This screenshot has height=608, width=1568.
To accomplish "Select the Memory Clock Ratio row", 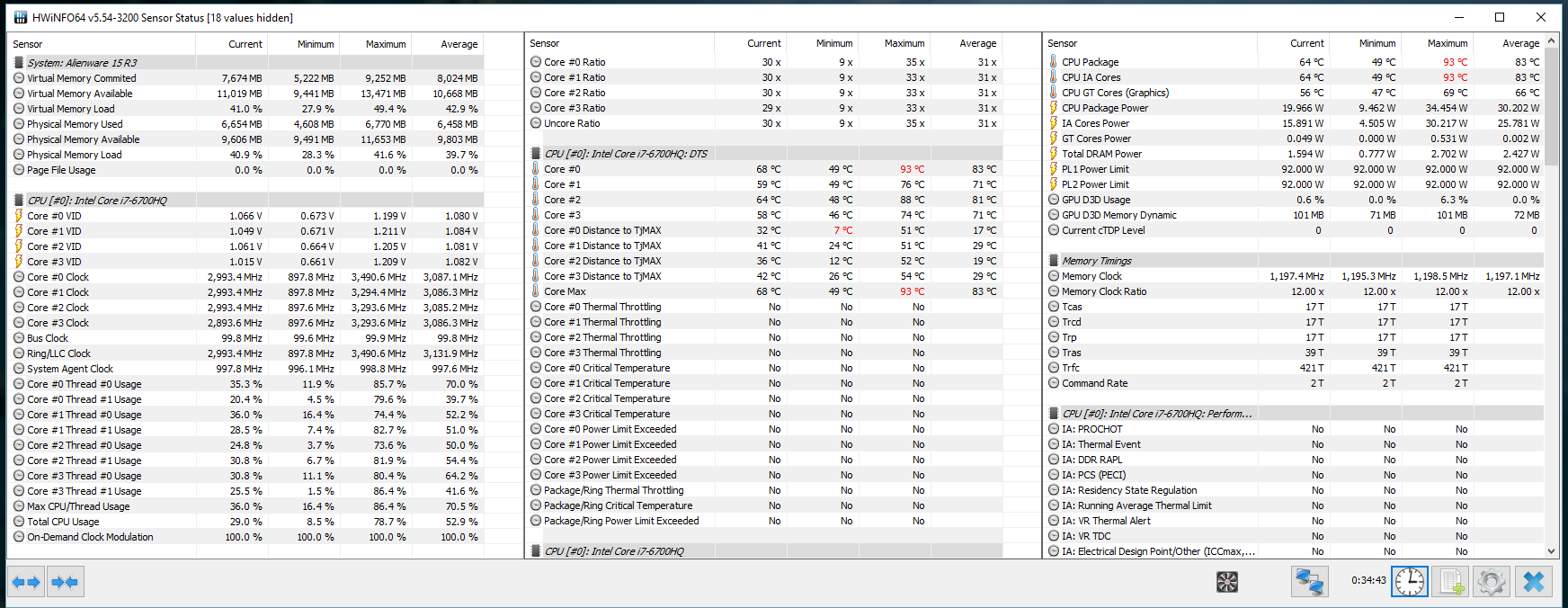I will pyautogui.click(x=1295, y=291).
